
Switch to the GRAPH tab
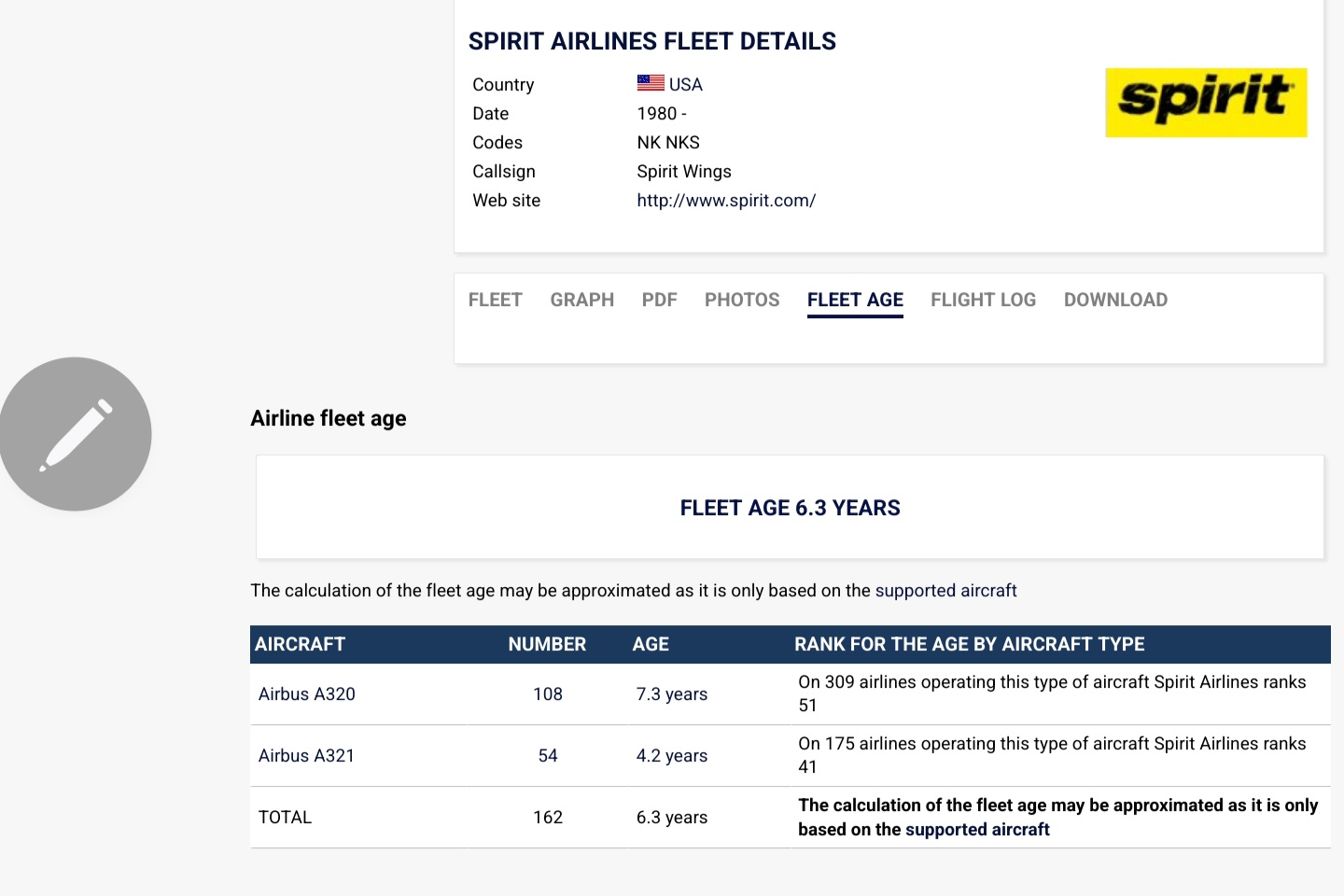pos(582,300)
